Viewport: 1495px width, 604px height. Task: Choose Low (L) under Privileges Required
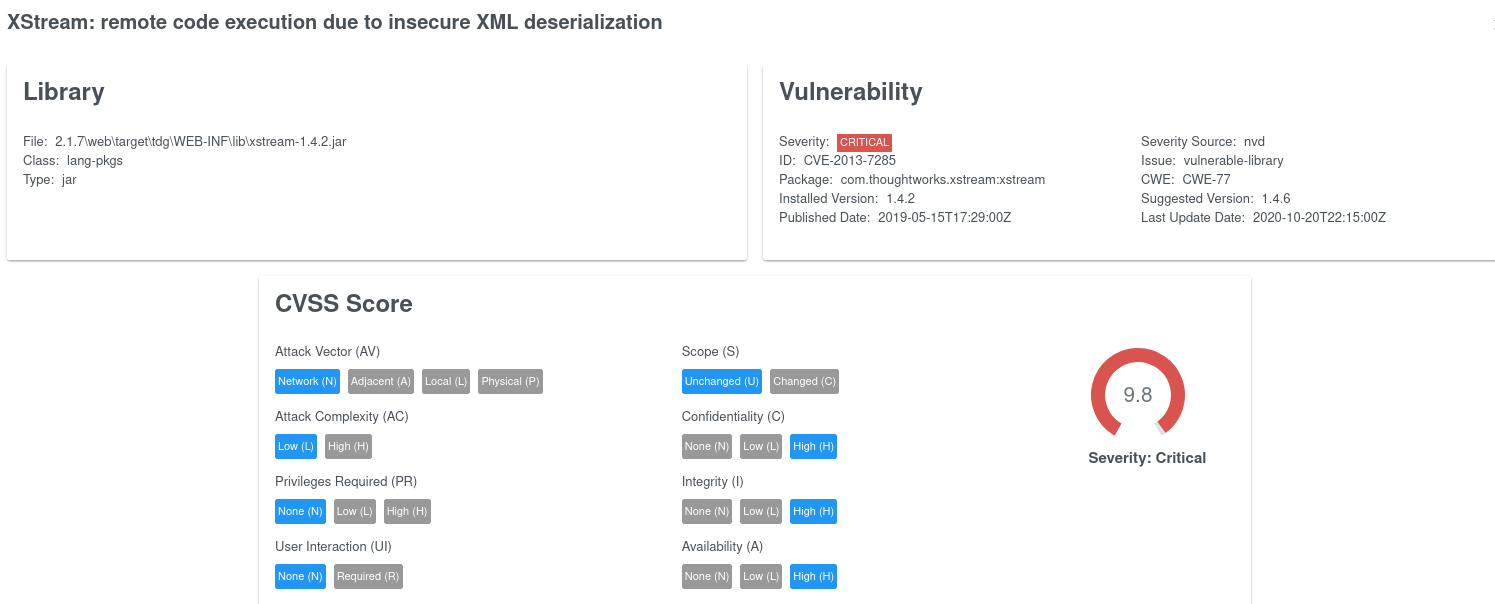pos(354,511)
